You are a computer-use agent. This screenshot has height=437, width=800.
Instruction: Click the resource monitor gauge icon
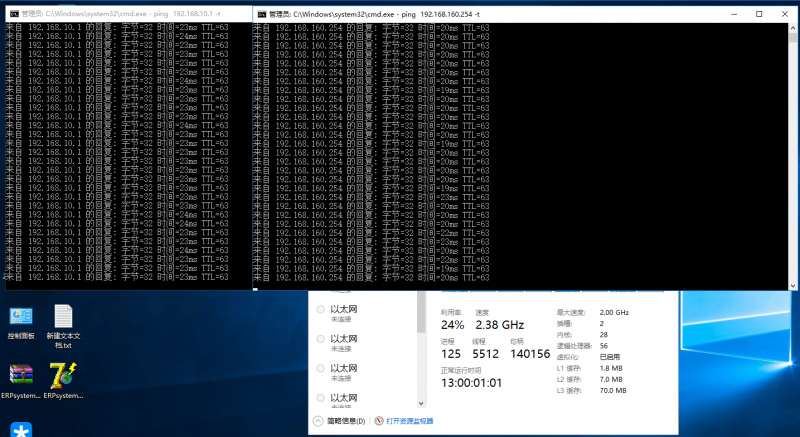(379, 421)
